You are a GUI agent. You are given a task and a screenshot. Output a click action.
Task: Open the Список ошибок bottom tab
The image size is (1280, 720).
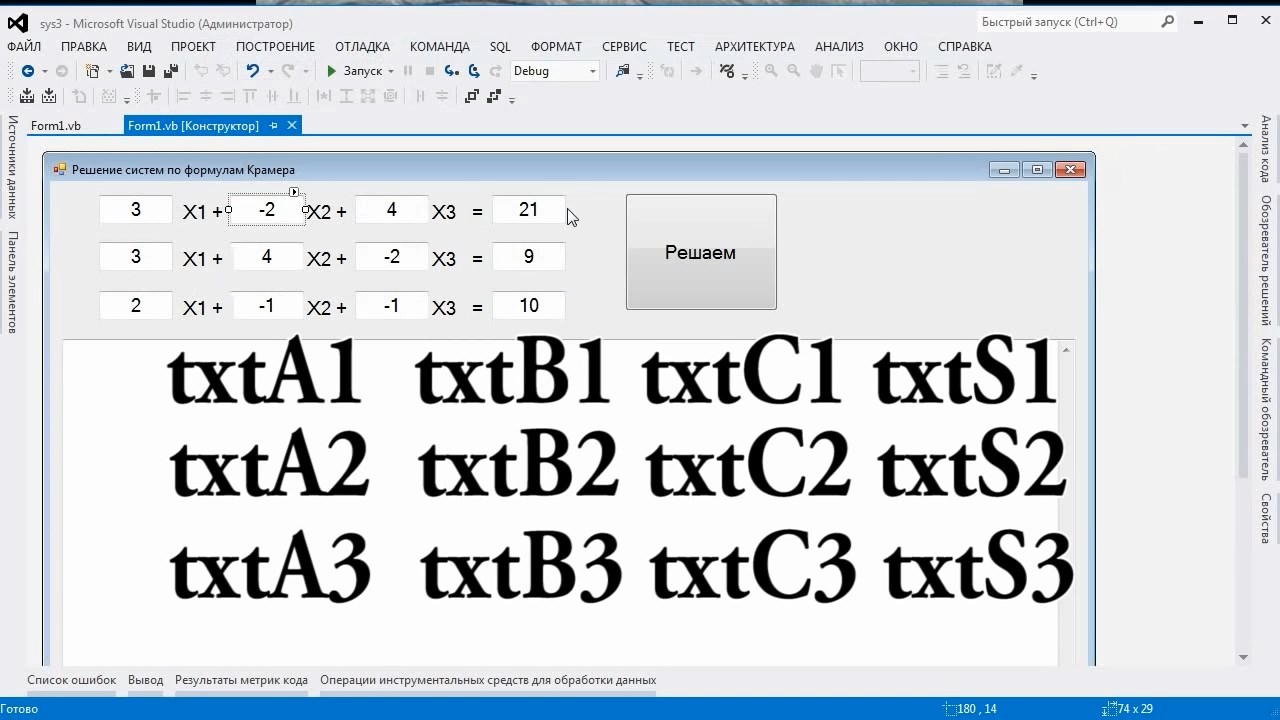[x=71, y=680]
